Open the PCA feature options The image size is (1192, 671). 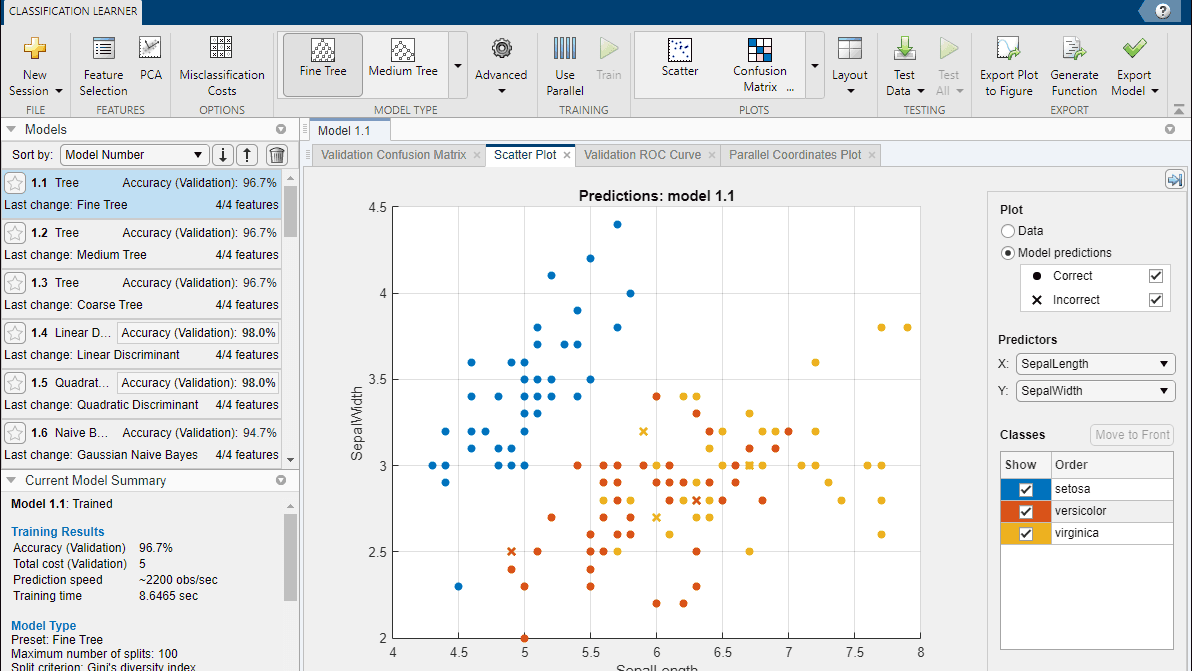[150, 65]
